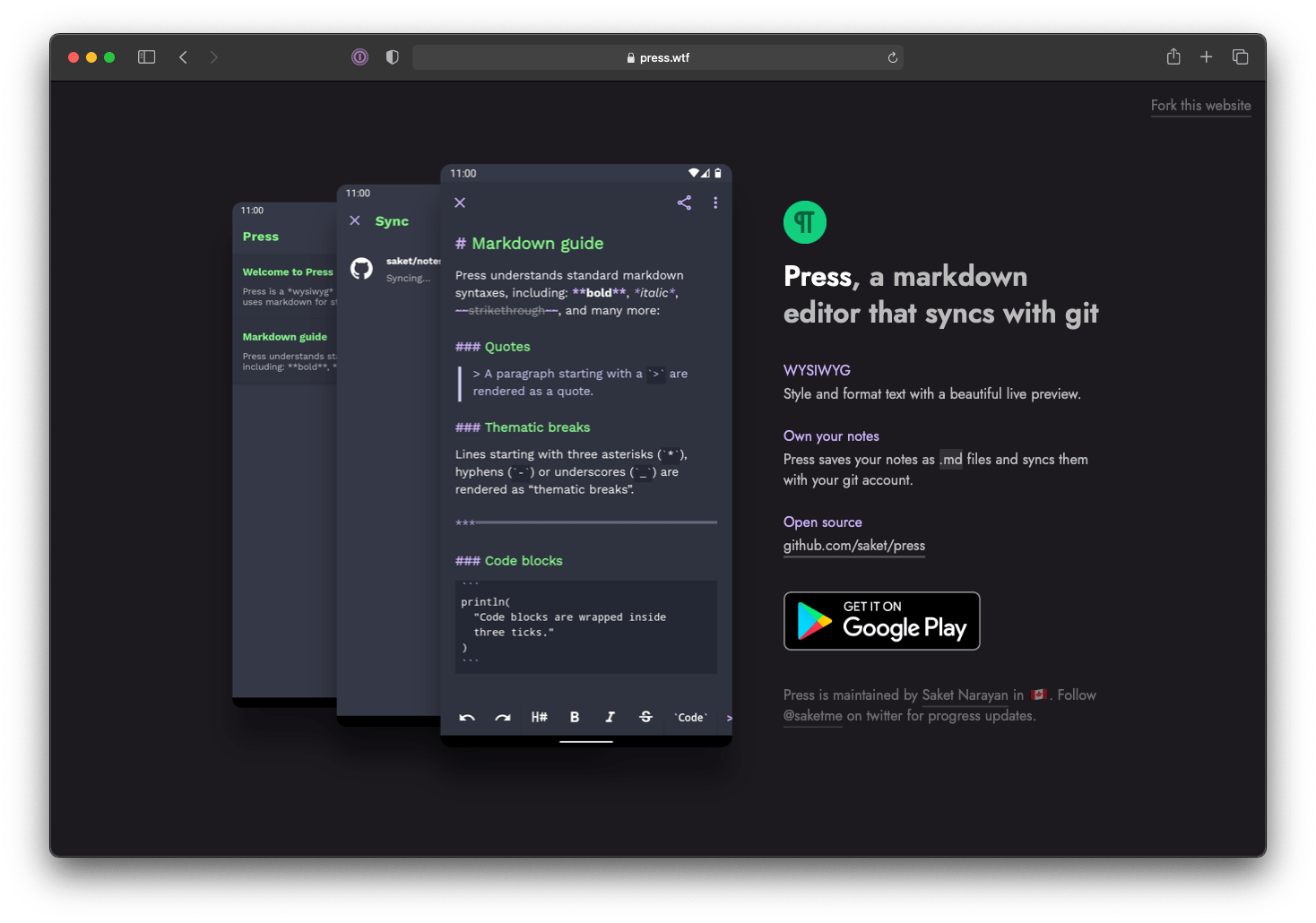Screen dimensions: 1316x923
Task: Click the Canadian flag emoji
Action: tap(1039, 694)
